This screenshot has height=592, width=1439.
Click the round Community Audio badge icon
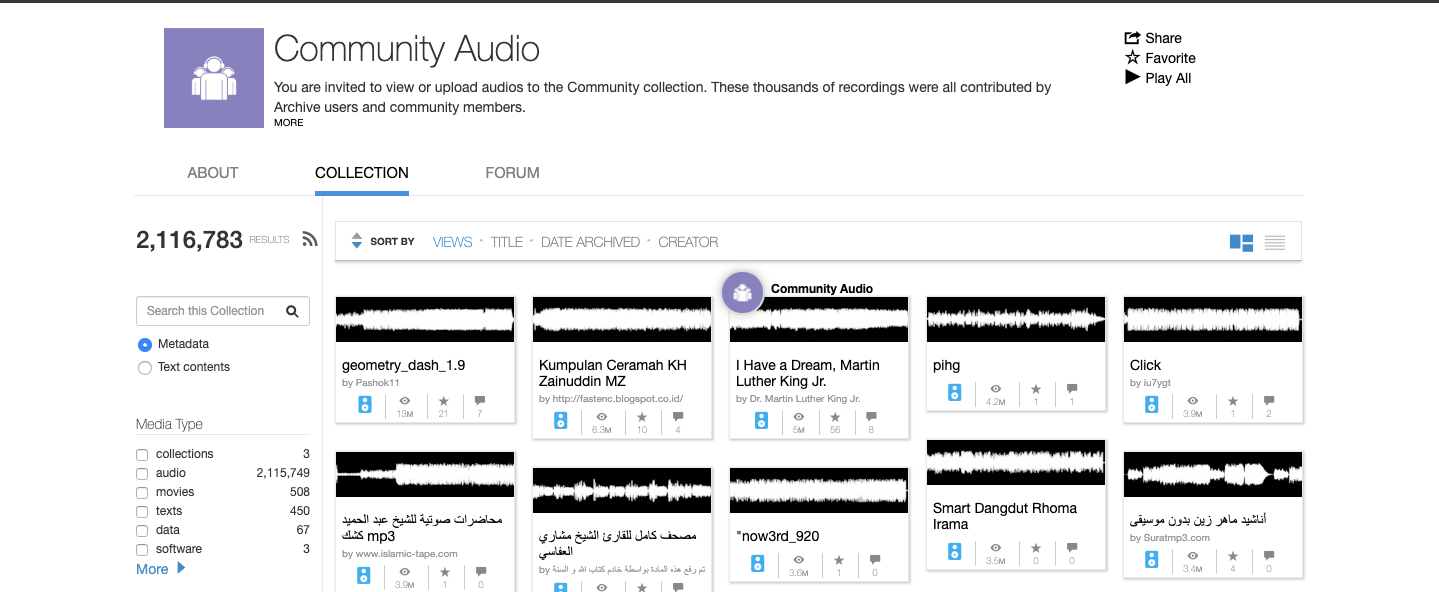(x=742, y=292)
